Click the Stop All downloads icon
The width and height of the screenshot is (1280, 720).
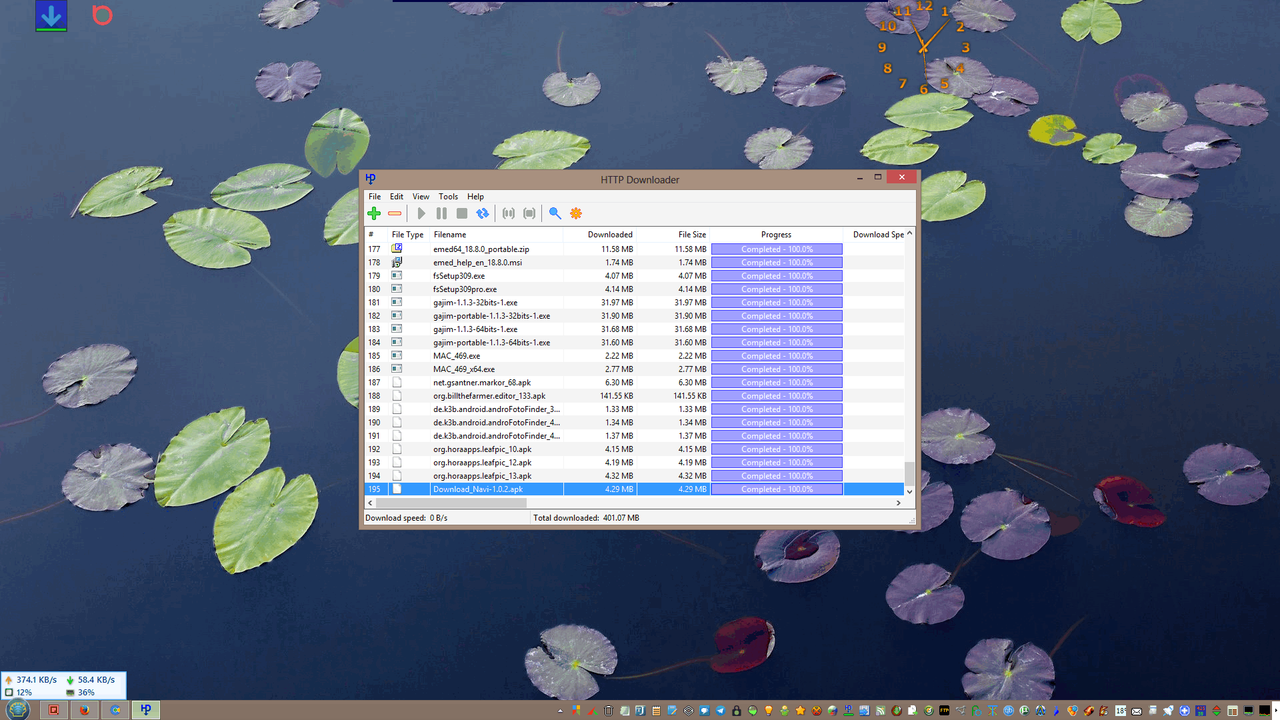[x=529, y=213]
